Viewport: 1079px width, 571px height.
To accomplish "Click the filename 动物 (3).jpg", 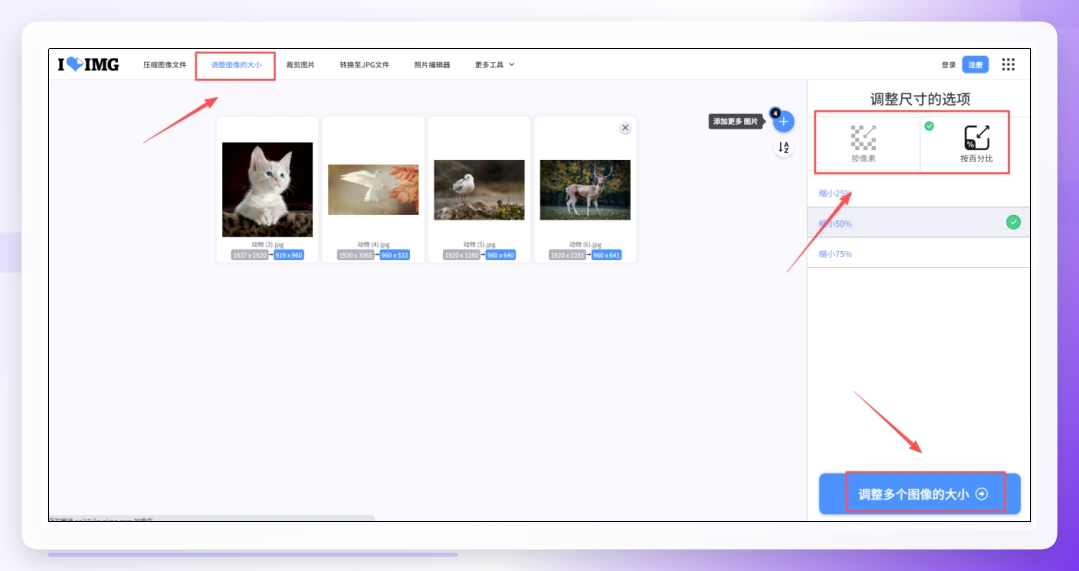I will click(x=267, y=244).
